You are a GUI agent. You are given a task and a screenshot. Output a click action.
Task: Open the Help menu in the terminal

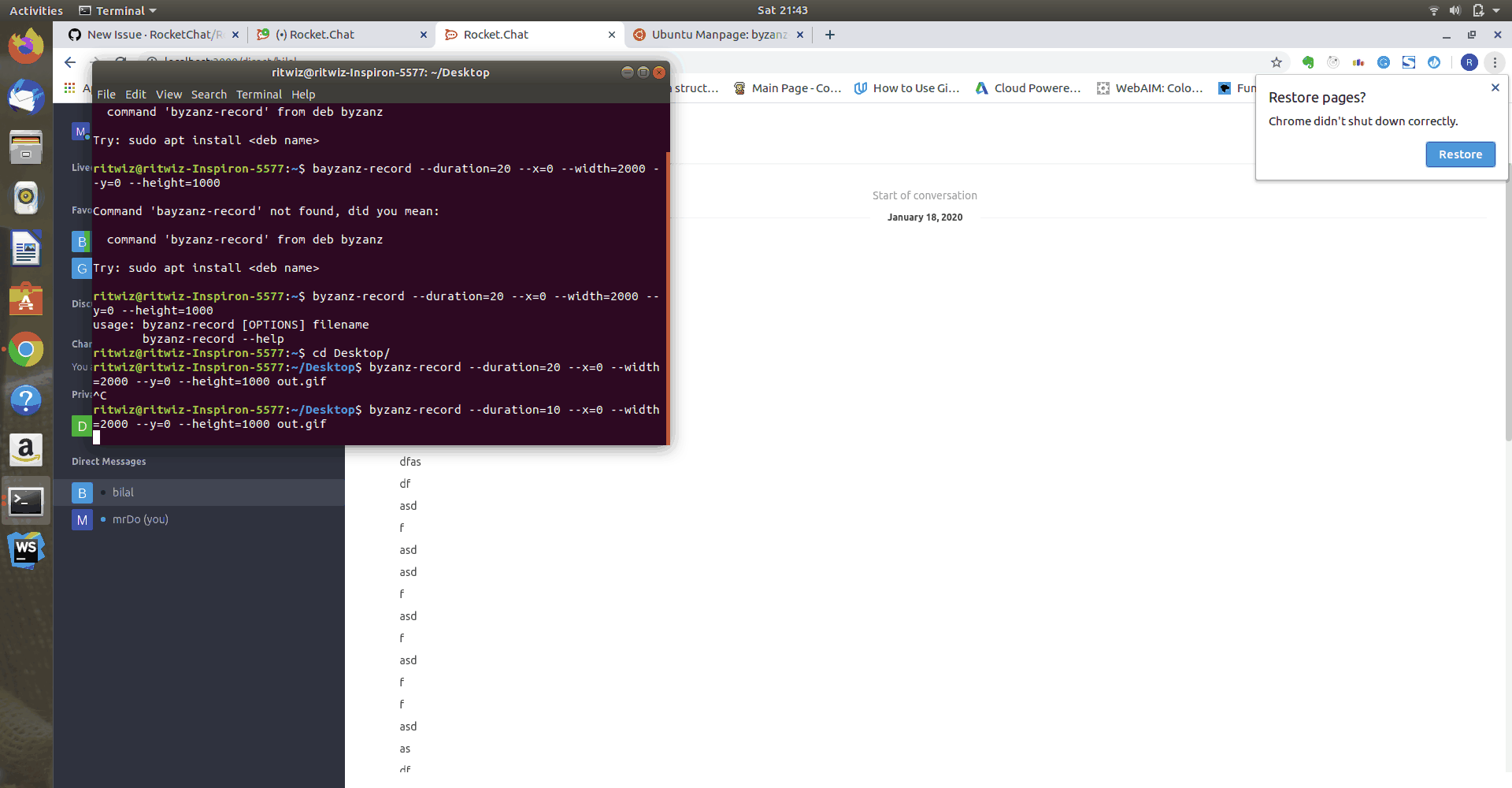tap(303, 95)
